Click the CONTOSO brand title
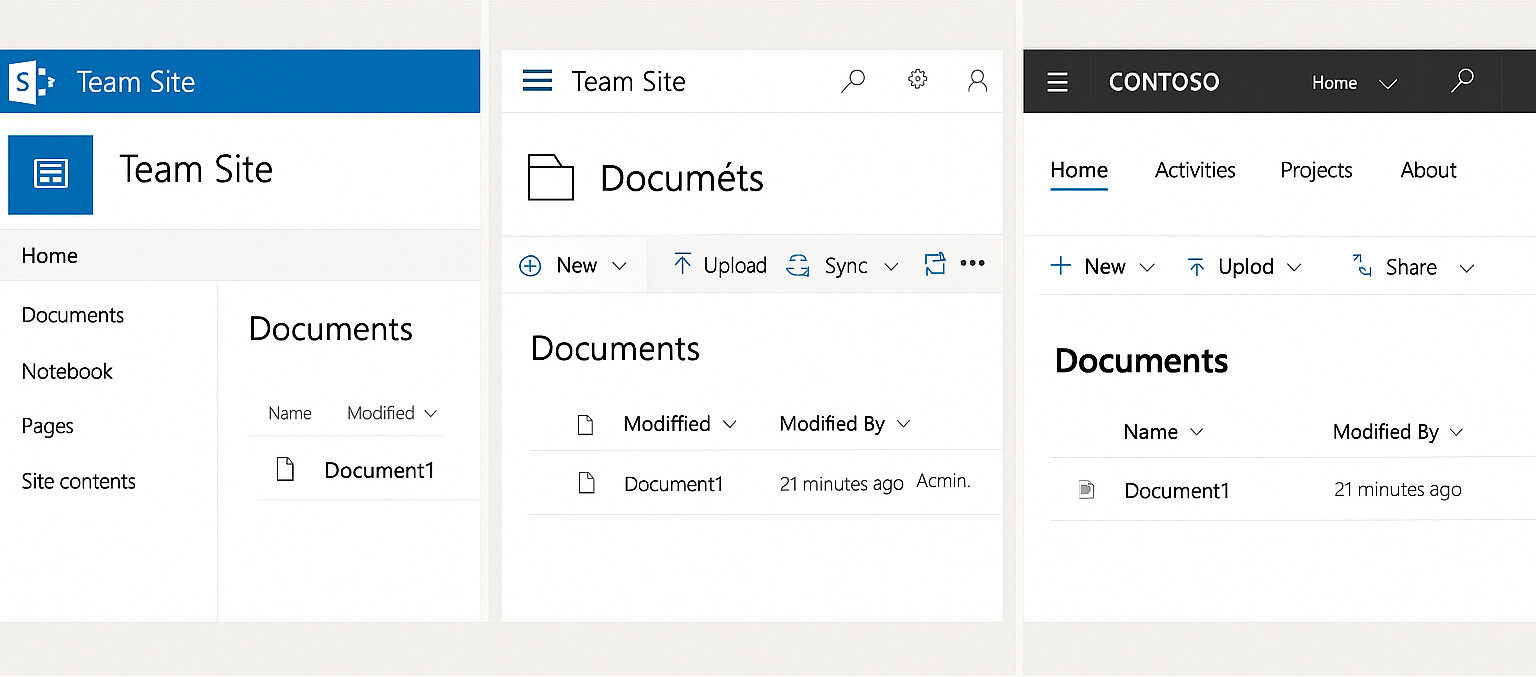The width and height of the screenshot is (1536, 677). pyautogui.click(x=1164, y=82)
